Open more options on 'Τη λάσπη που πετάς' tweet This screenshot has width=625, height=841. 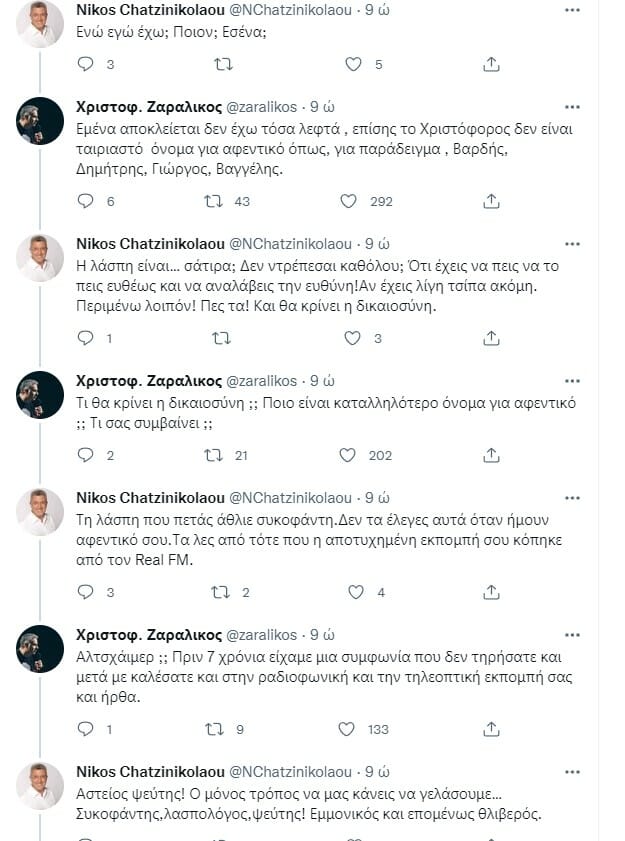[x=571, y=498]
